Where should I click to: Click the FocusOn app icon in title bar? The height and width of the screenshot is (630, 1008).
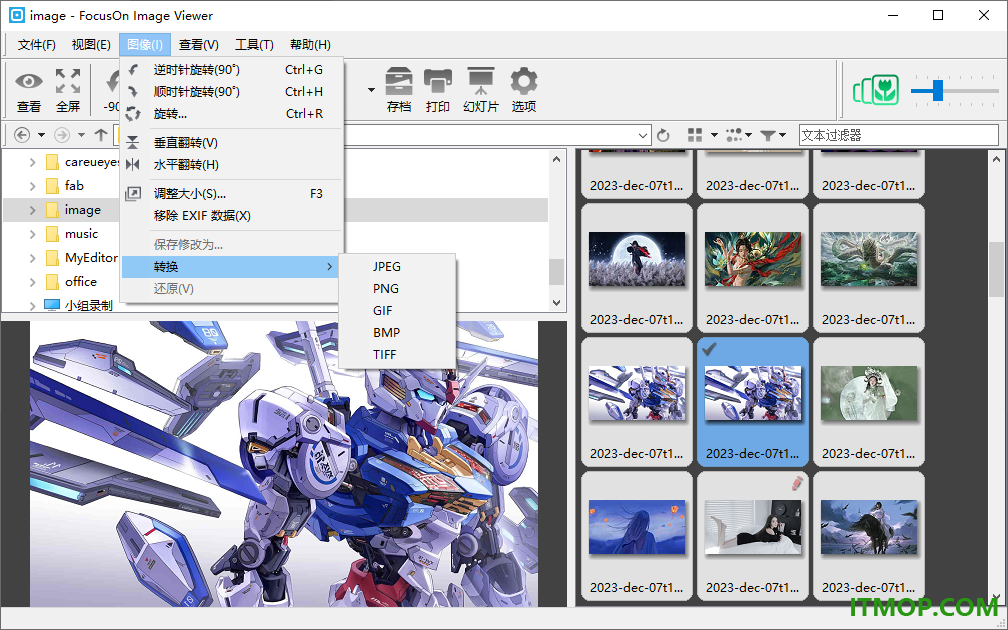coord(17,15)
